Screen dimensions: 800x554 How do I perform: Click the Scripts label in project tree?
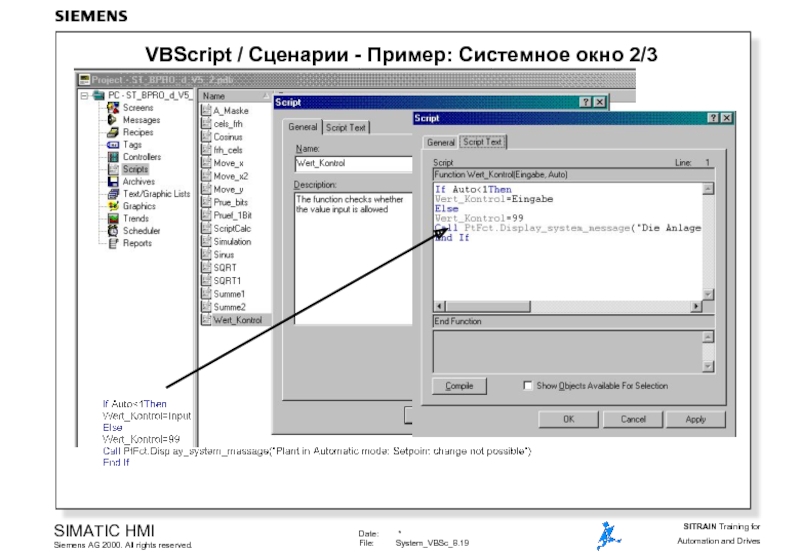[x=135, y=169]
